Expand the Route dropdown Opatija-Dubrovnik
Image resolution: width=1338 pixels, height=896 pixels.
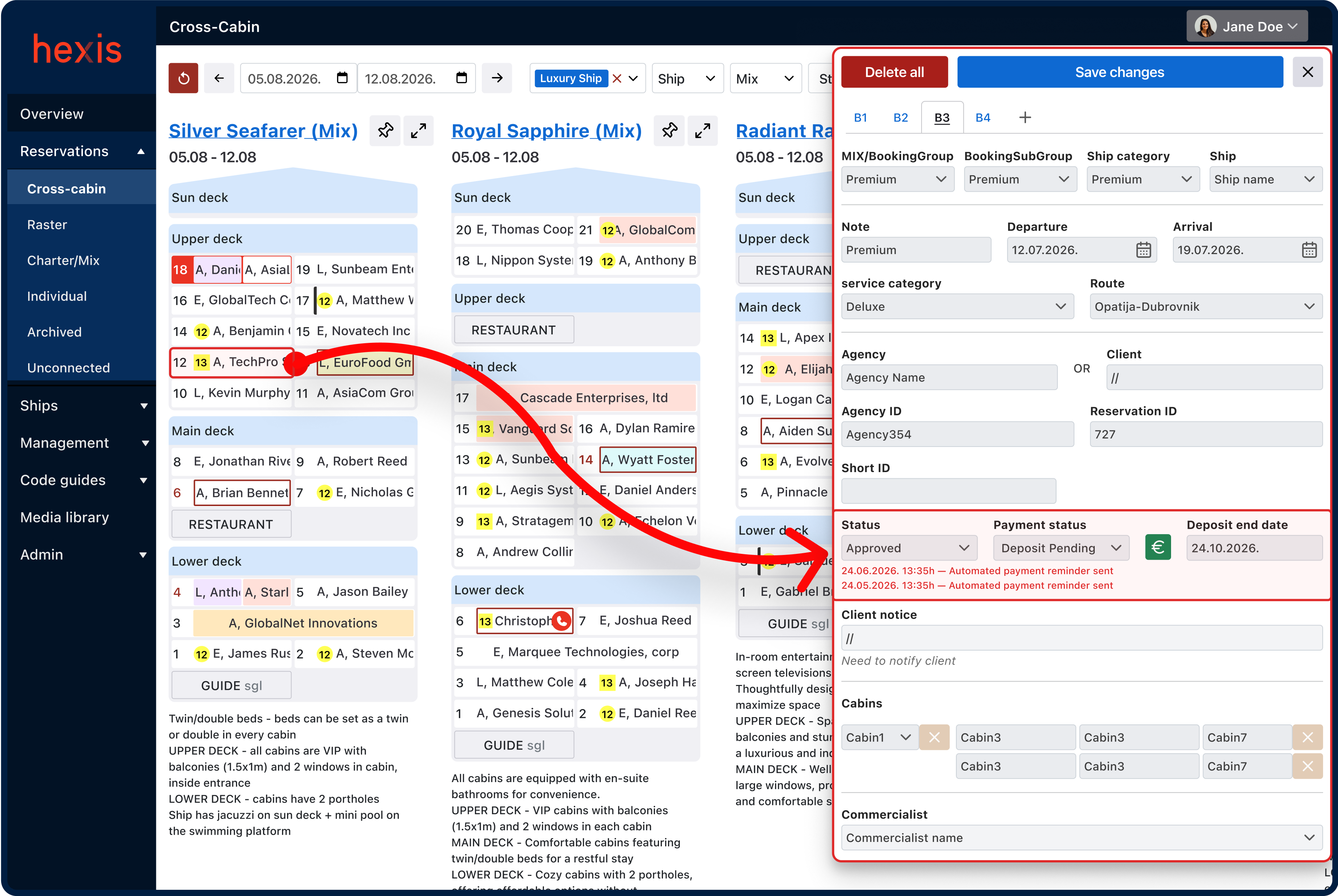click(1205, 307)
